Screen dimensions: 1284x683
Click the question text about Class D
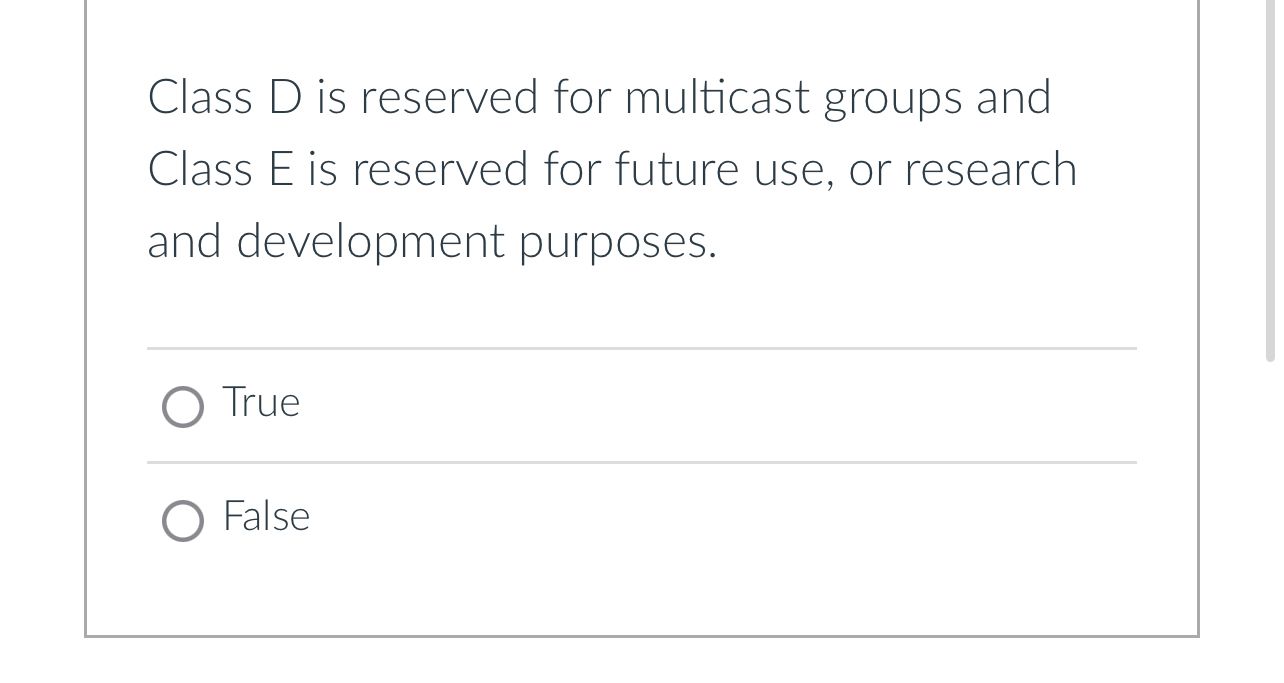(612, 169)
